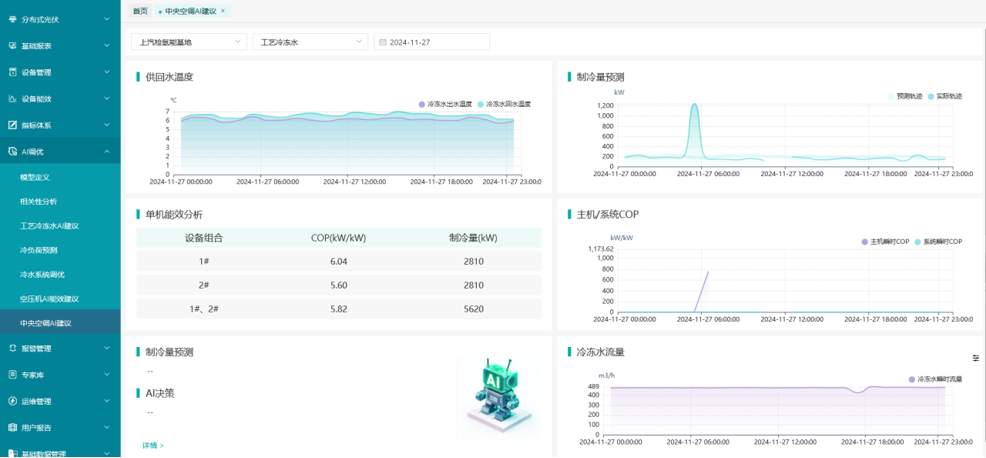
Task: Open the 上汽捷氢能基地 site dropdown
Action: click(189, 42)
